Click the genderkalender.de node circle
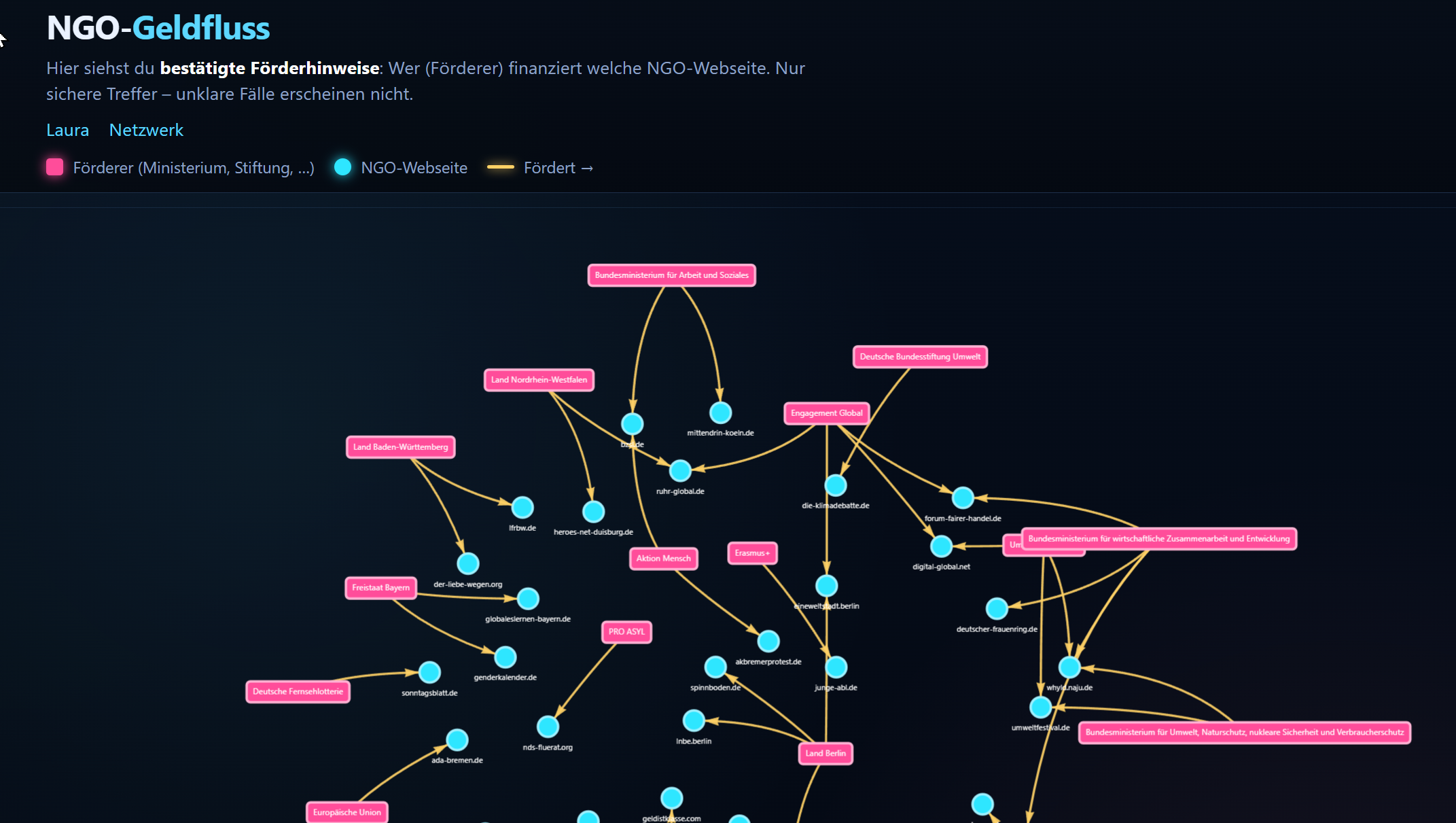The image size is (1456, 823). (x=505, y=657)
